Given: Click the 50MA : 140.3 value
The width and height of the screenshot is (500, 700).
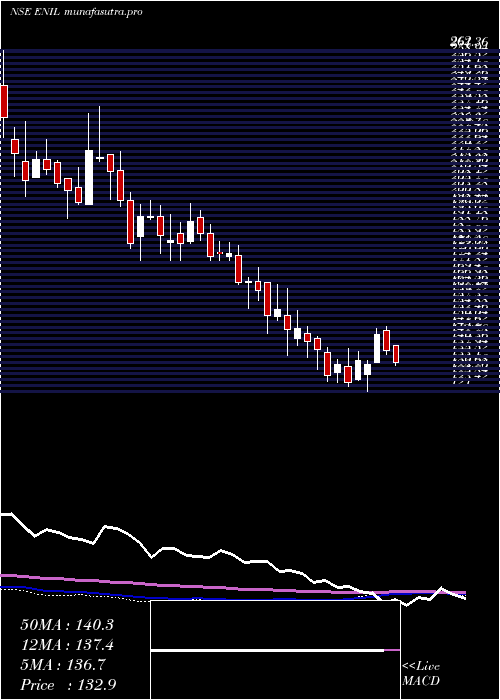Looking at the screenshot, I should click(x=67, y=625).
